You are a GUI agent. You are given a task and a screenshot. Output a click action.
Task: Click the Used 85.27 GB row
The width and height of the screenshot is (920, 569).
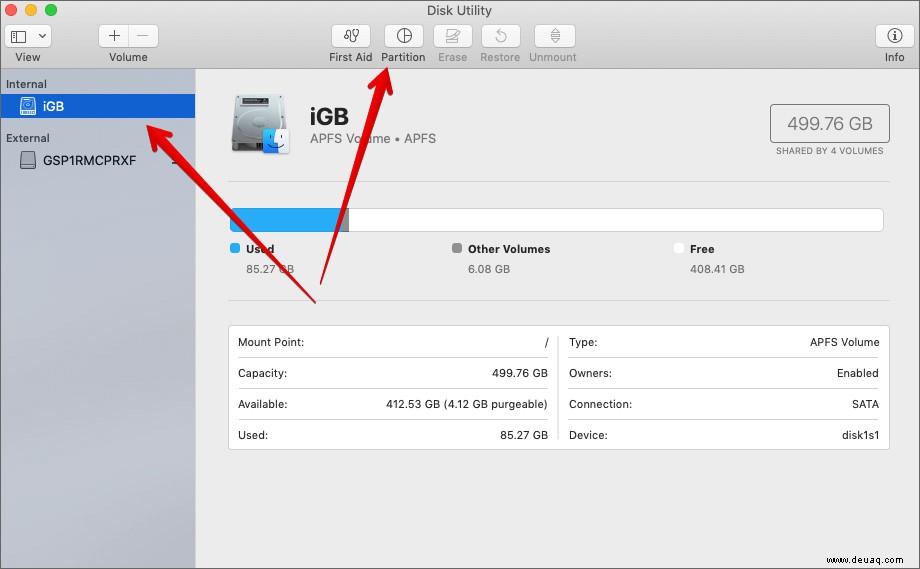point(393,435)
